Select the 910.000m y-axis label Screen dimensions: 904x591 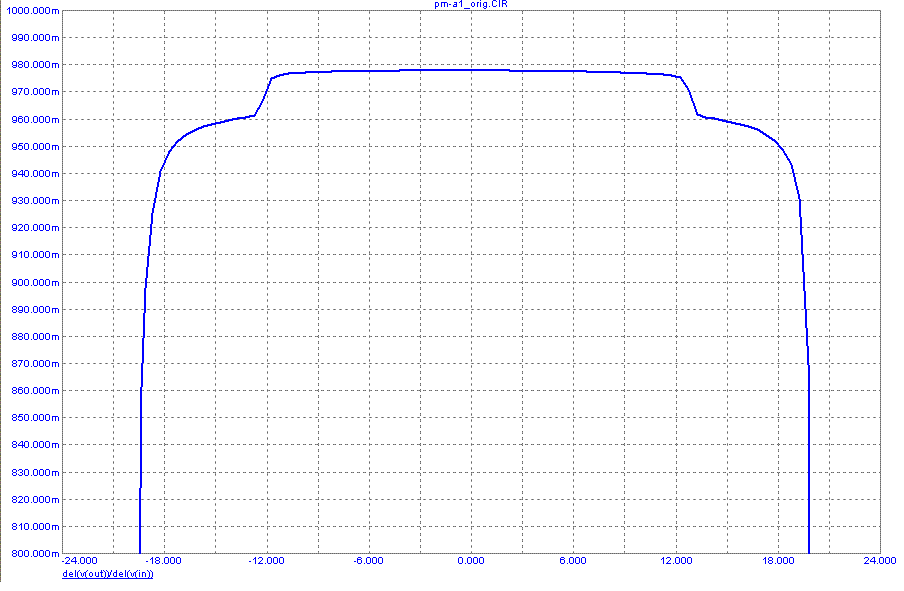point(35,254)
